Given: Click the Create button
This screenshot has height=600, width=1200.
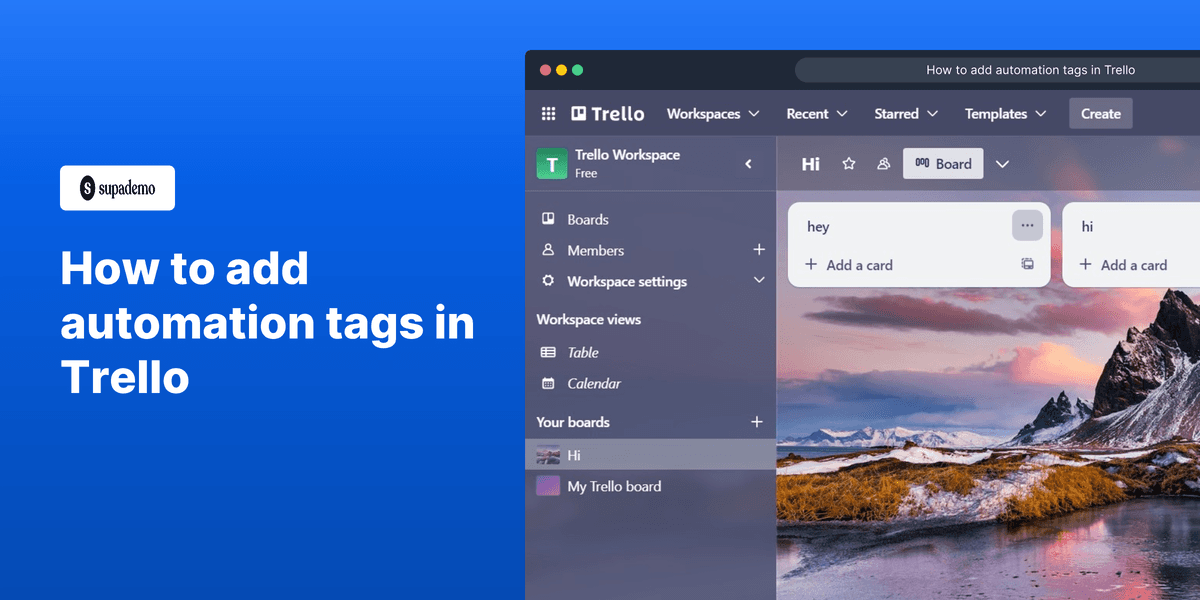Looking at the screenshot, I should click(x=1100, y=113).
